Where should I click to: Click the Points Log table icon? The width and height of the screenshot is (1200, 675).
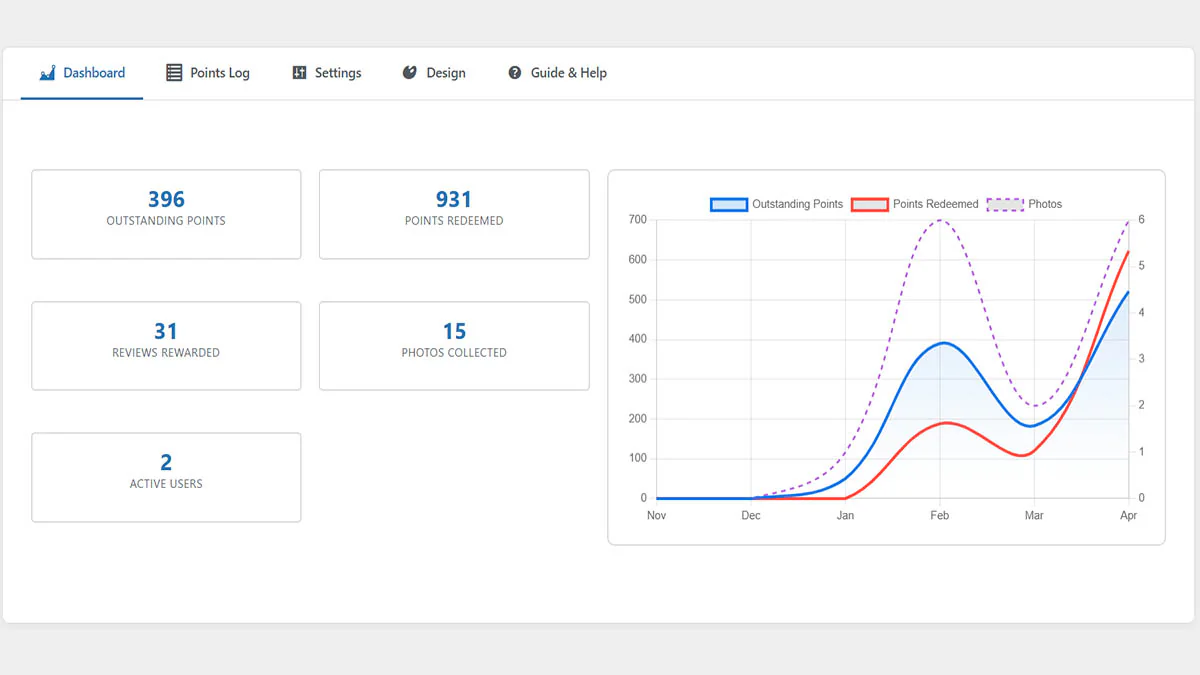pyautogui.click(x=174, y=73)
